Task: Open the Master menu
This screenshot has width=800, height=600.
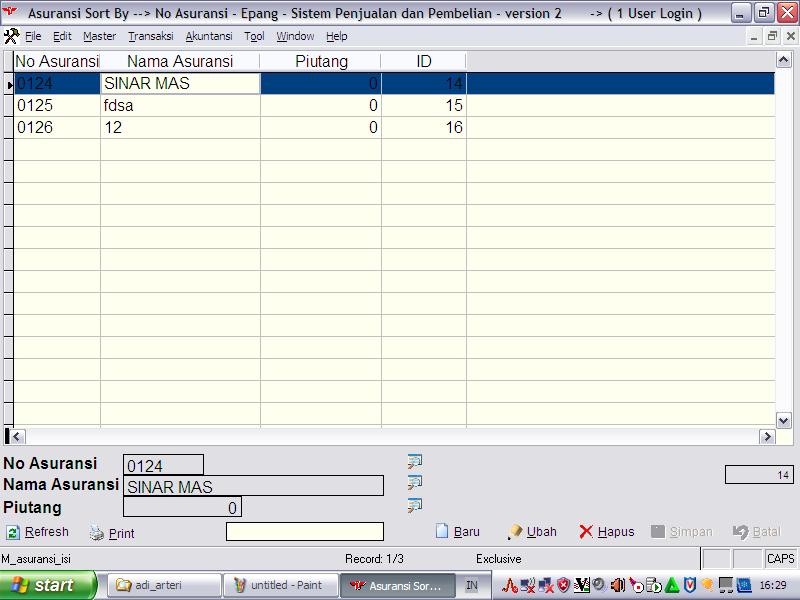Action: tap(99, 36)
